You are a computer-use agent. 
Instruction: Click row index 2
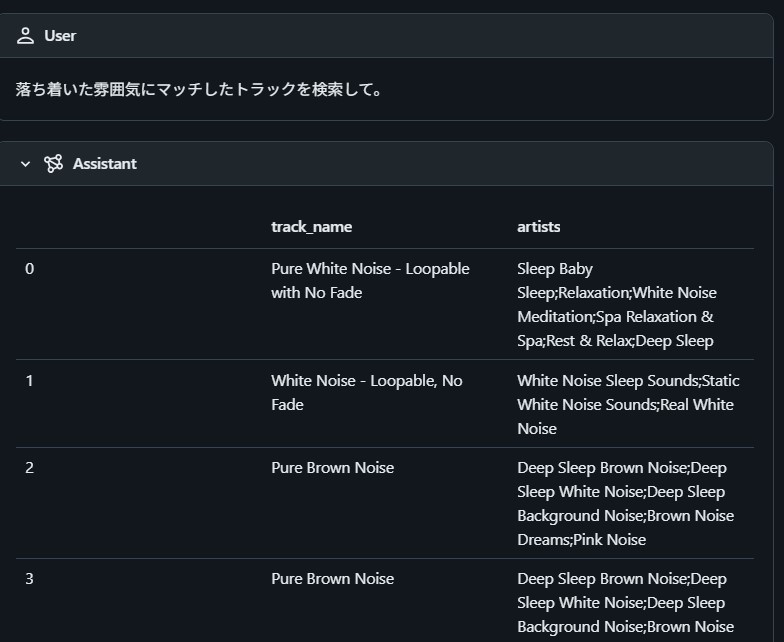point(30,468)
